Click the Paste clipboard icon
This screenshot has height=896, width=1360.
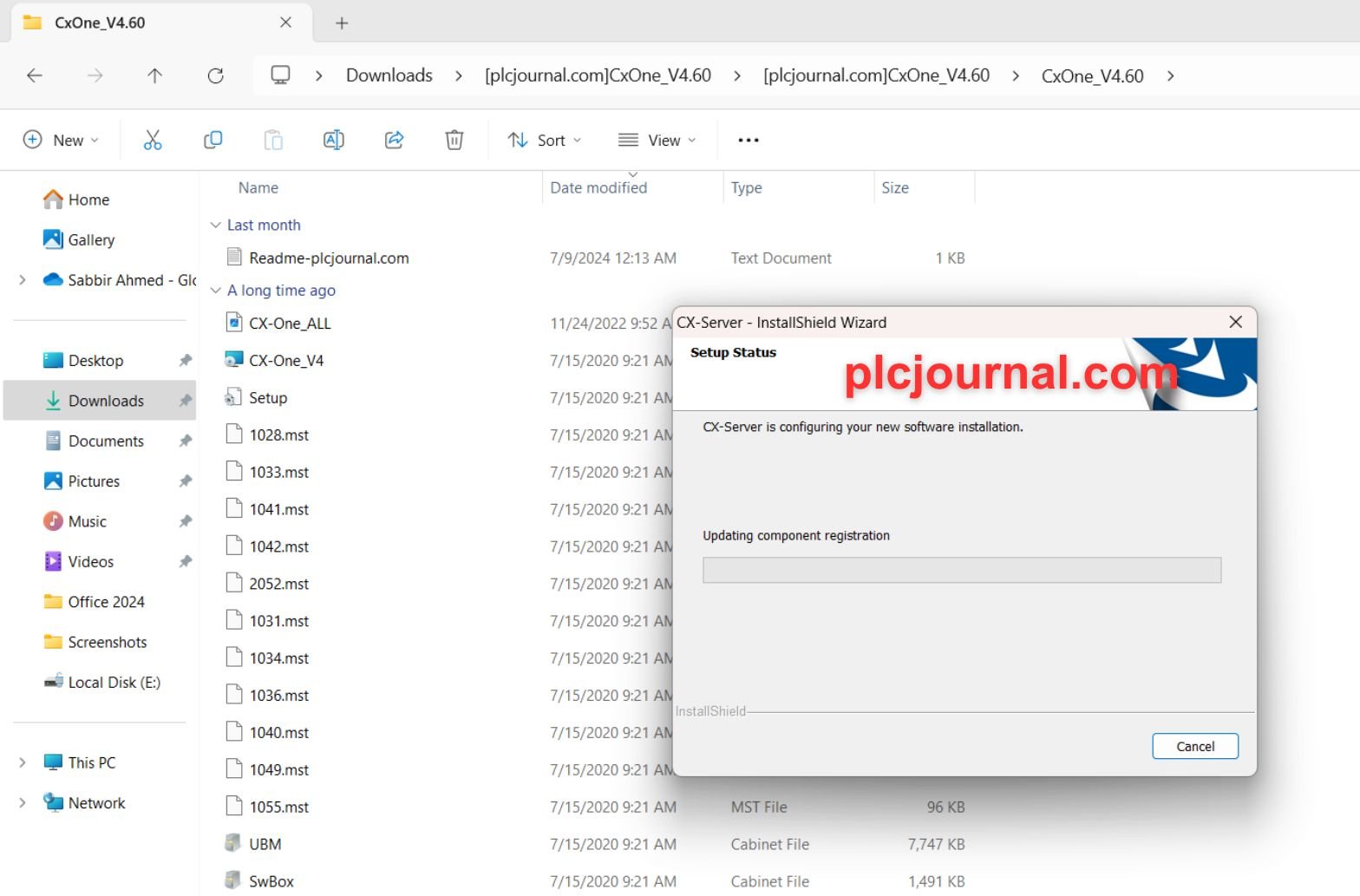(273, 140)
